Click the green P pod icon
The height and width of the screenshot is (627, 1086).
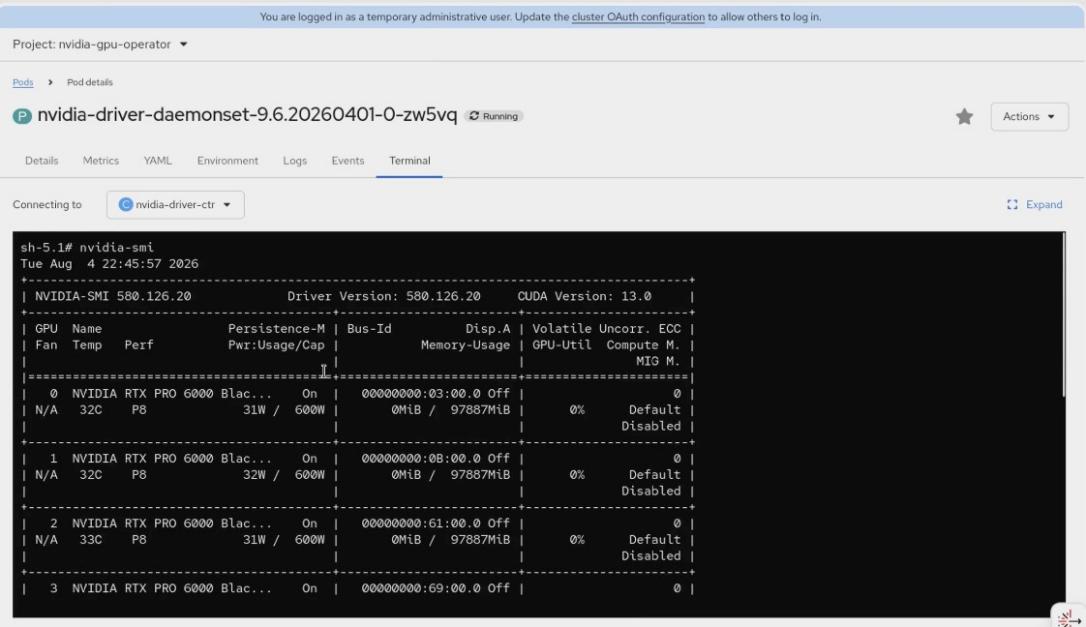[22, 116]
